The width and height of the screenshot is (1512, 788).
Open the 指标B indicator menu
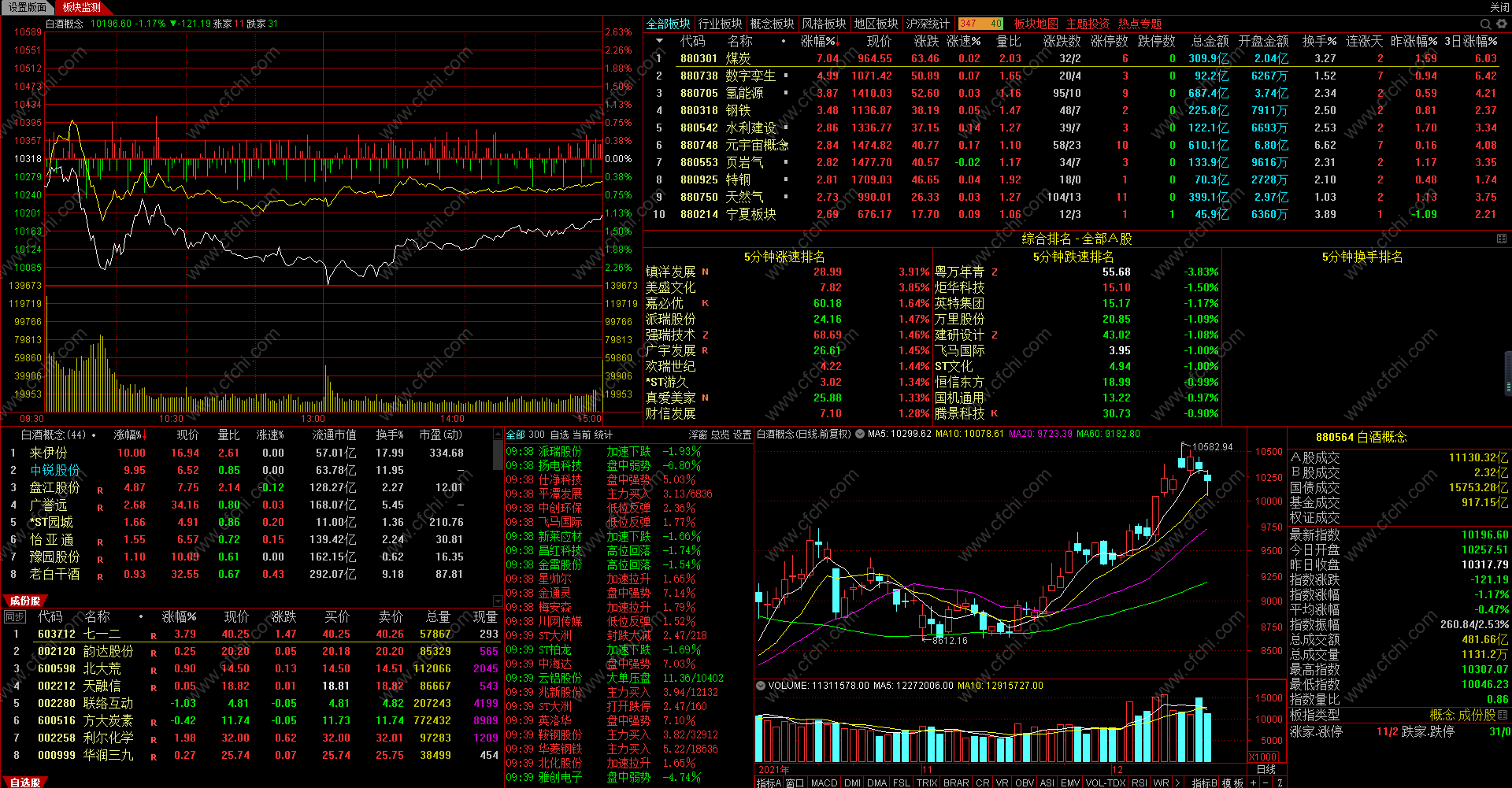pos(1205,782)
